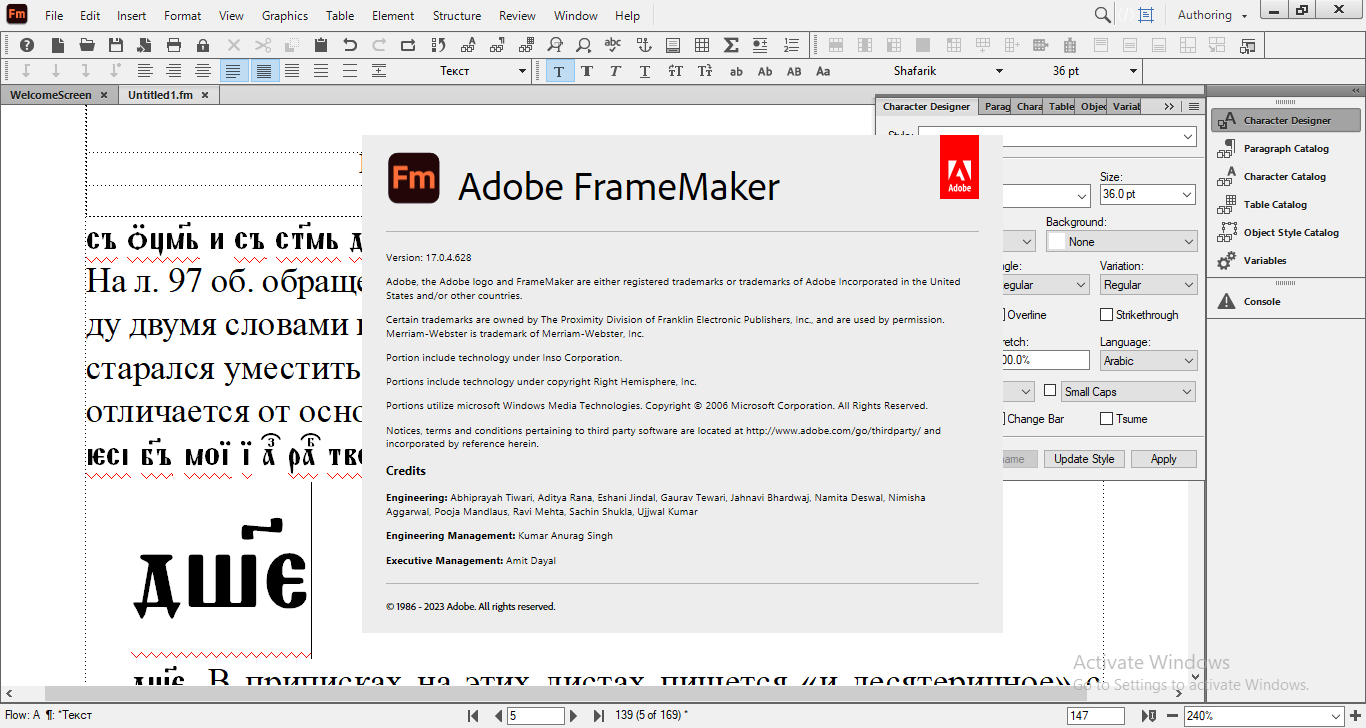Click the insert equation Sigma icon
The width and height of the screenshot is (1366, 728).
(x=733, y=45)
